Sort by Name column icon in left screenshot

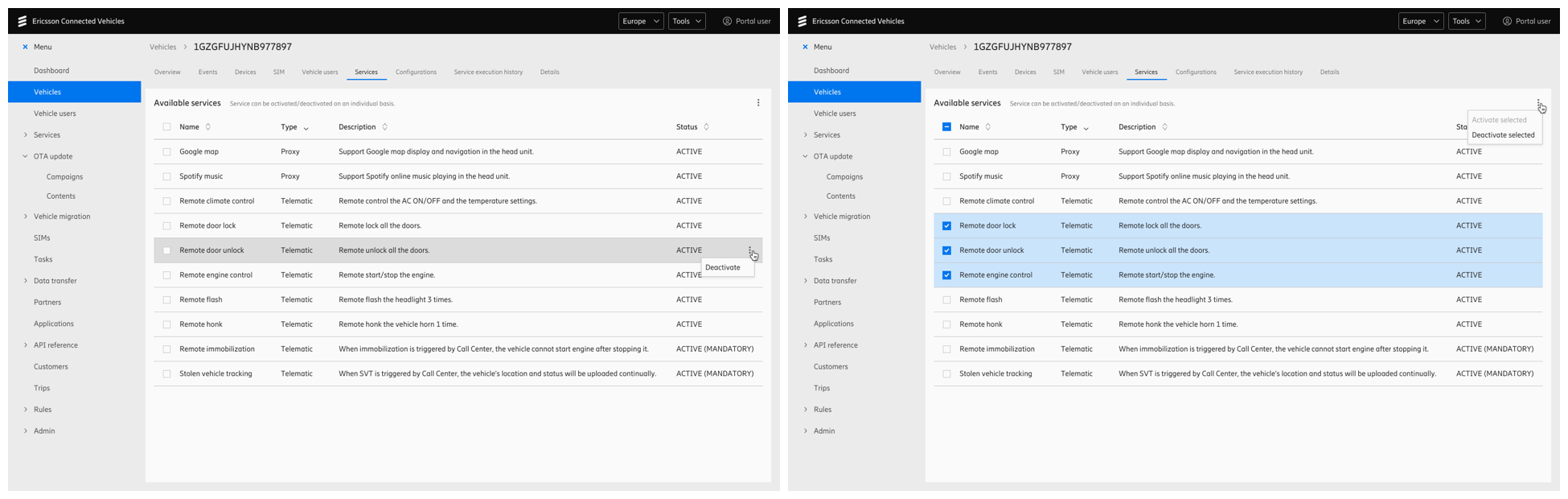(x=208, y=127)
